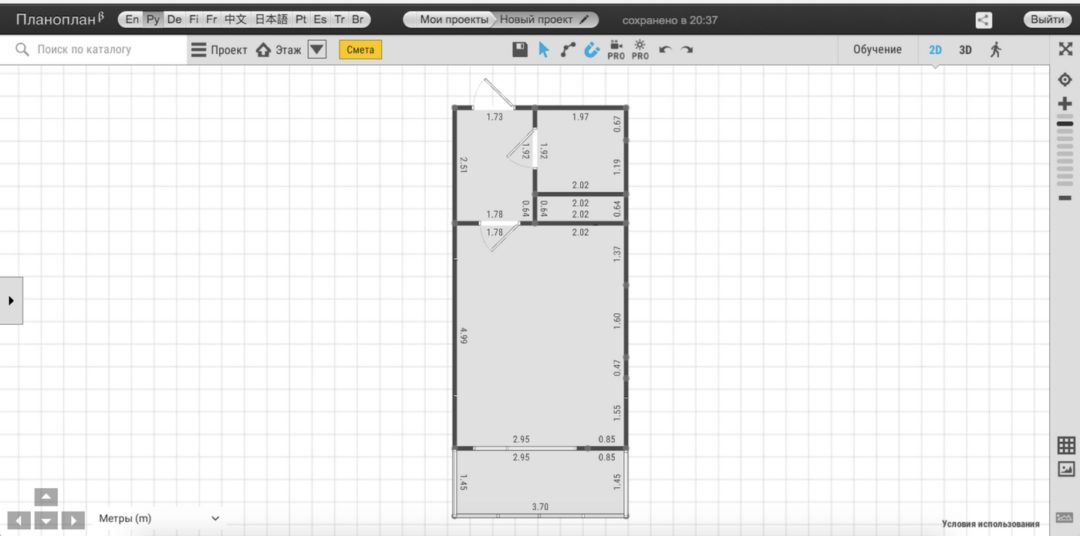Expand the collapsed left side panel

[11, 300]
